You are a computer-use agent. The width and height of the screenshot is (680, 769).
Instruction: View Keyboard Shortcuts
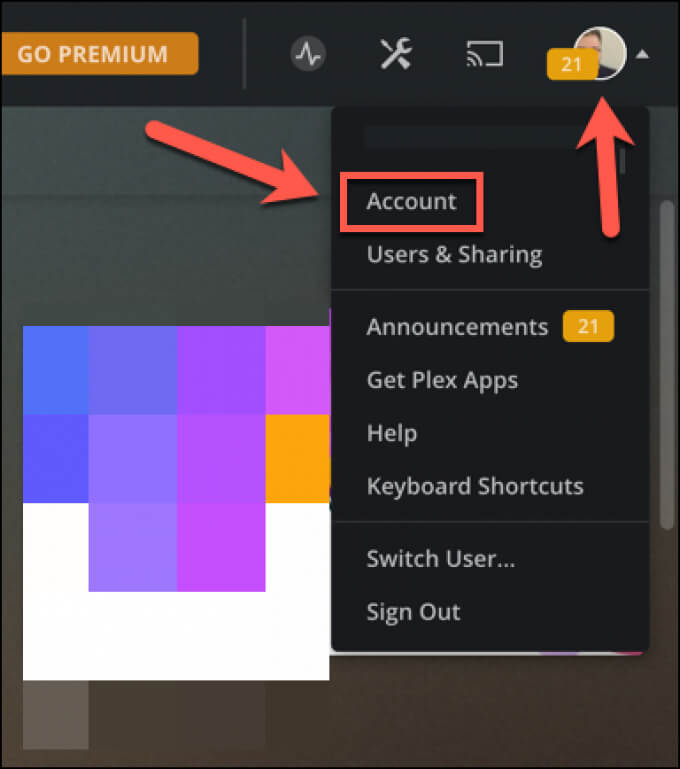(x=475, y=486)
